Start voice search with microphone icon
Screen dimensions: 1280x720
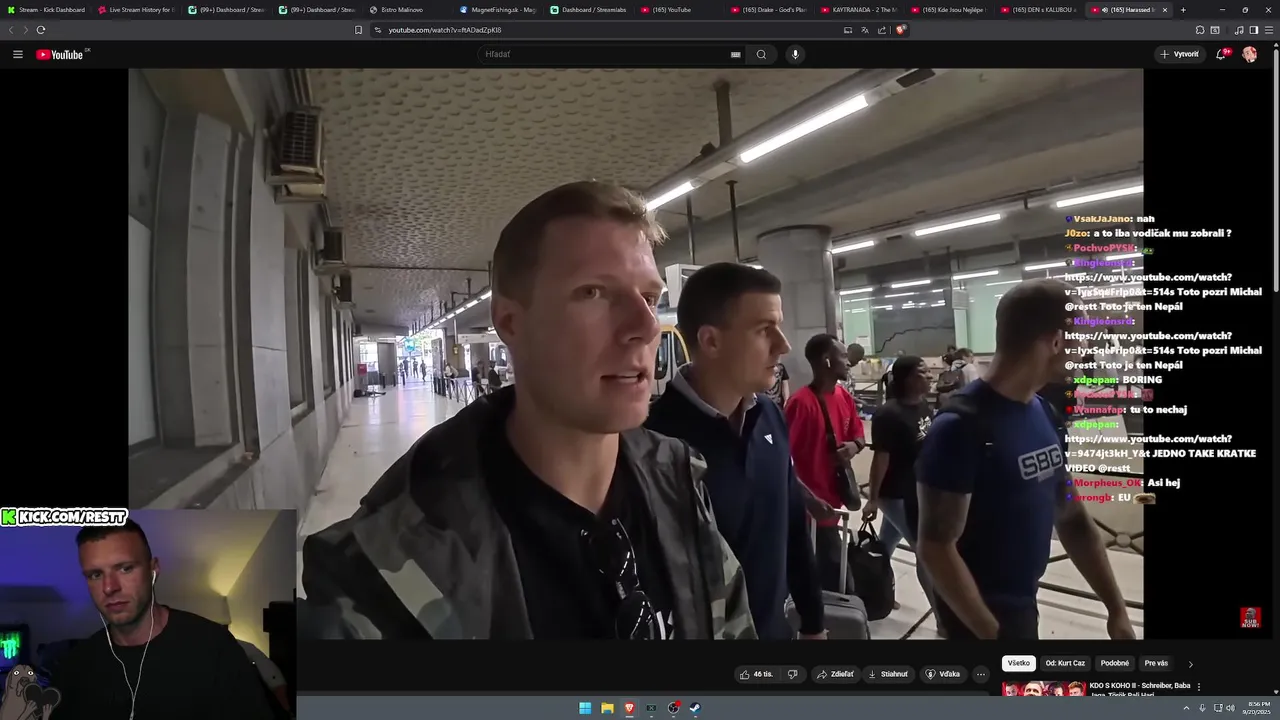pos(795,54)
